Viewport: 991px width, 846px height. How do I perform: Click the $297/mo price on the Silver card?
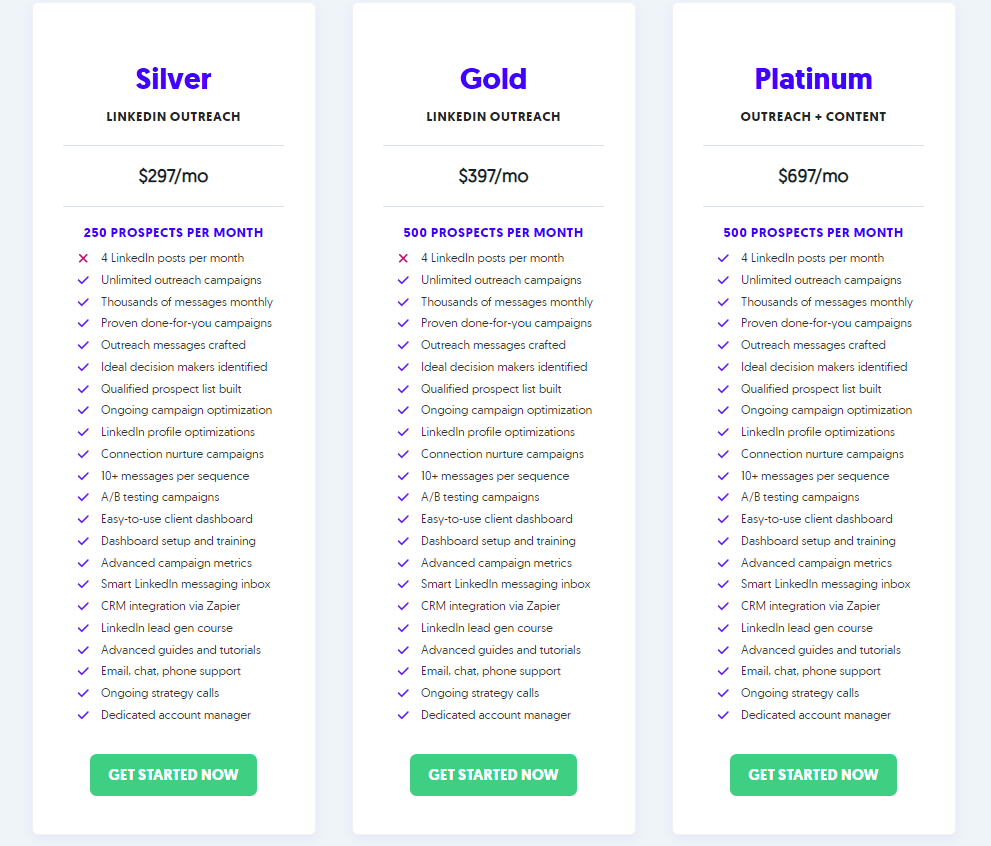173,175
